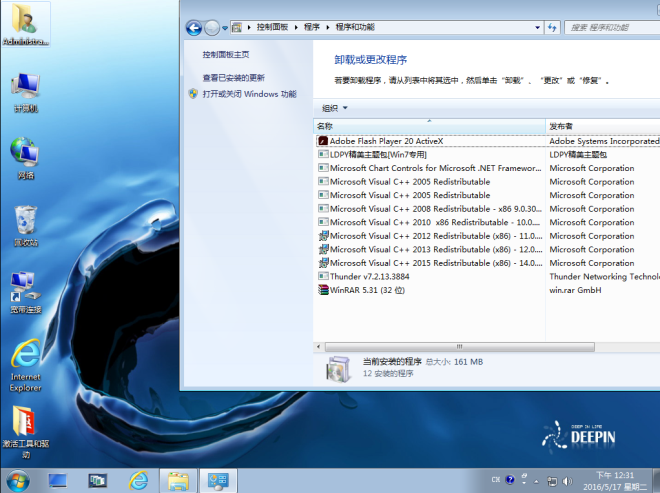Open recent pages dropdown next to Forward
This screenshot has width=660, height=493.
(x=225, y=28)
